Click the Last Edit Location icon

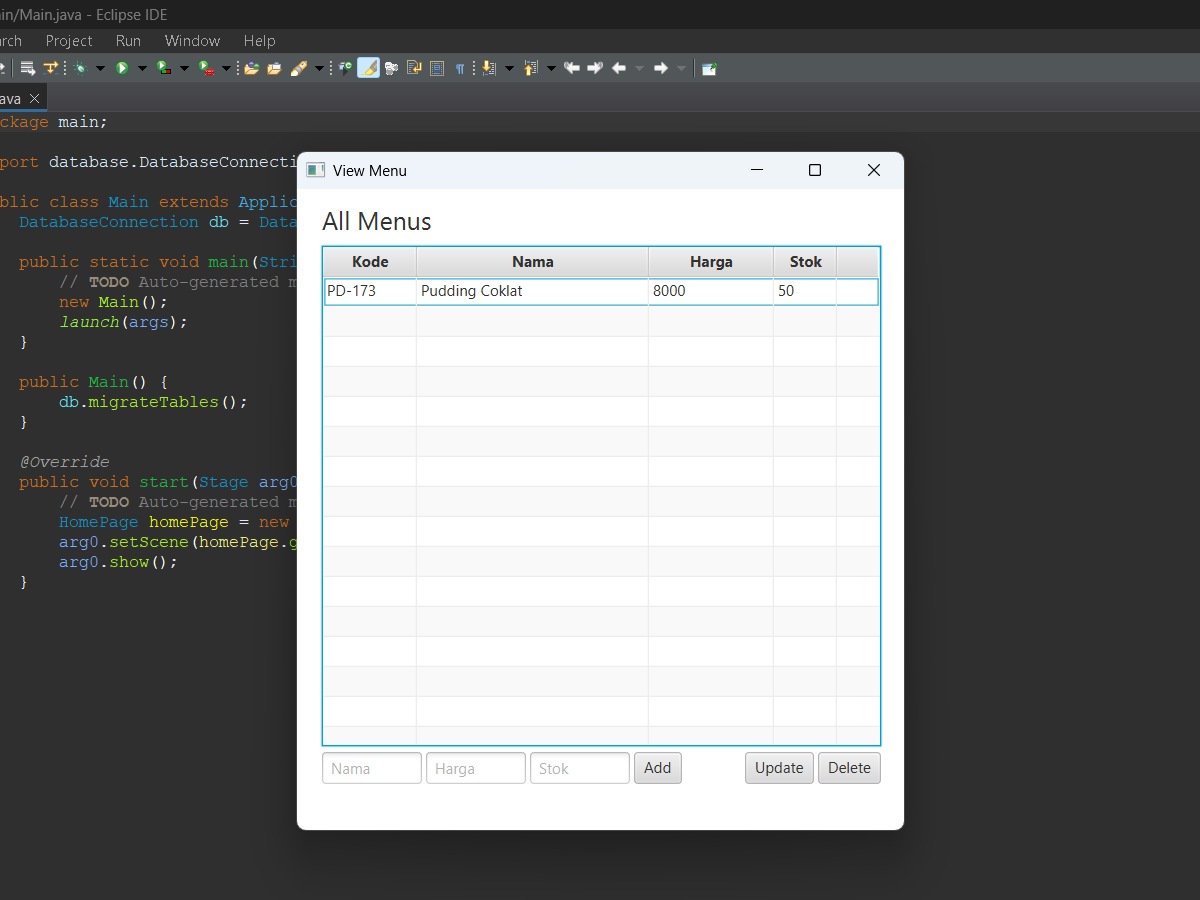tap(572, 68)
